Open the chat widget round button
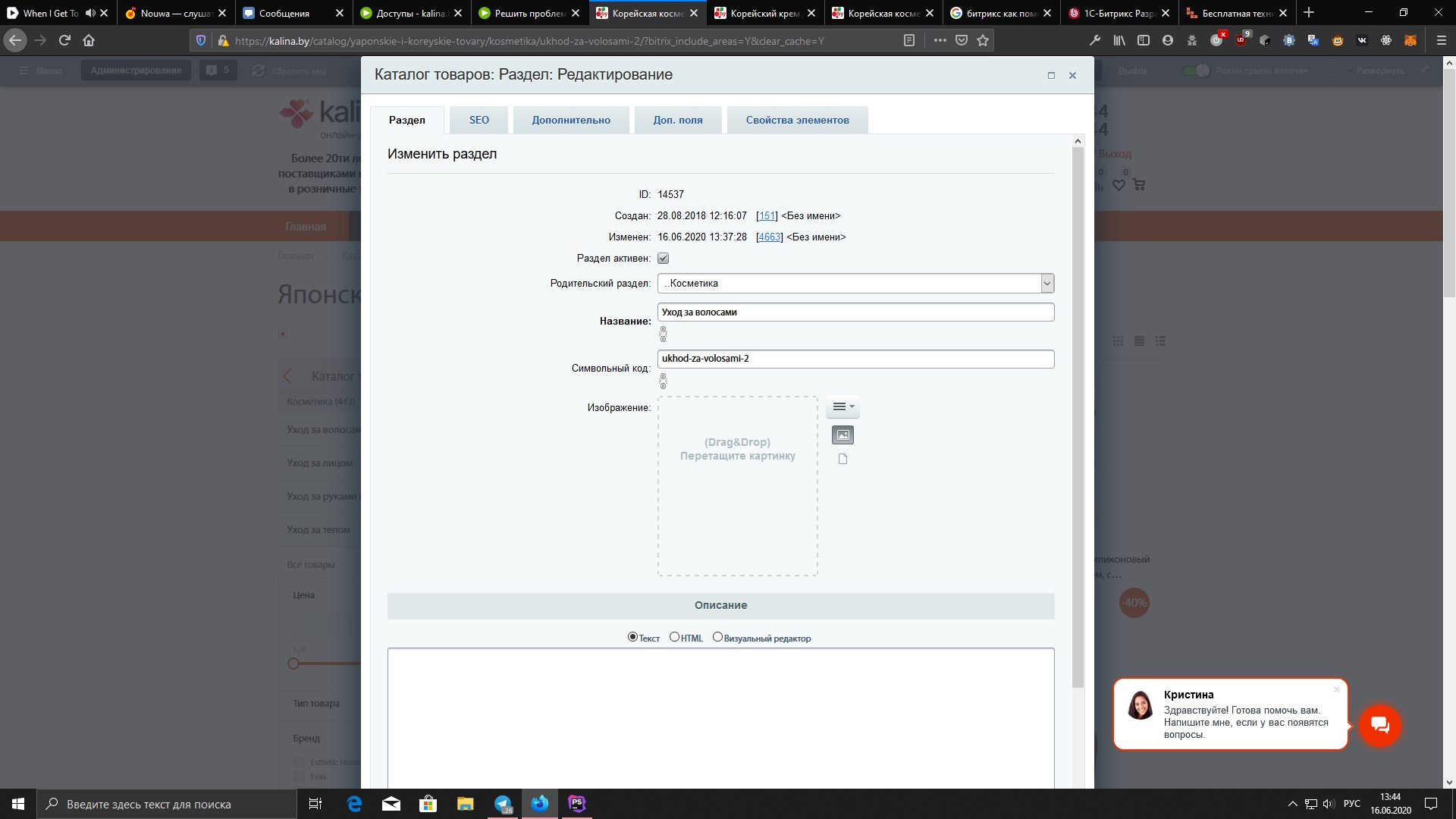The height and width of the screenshot is (819, 1456). coord(1379,725)
